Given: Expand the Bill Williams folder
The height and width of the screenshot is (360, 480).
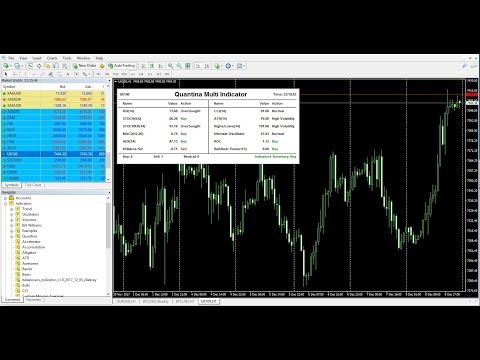Looking at the screenshot, I should pos(12,225).
